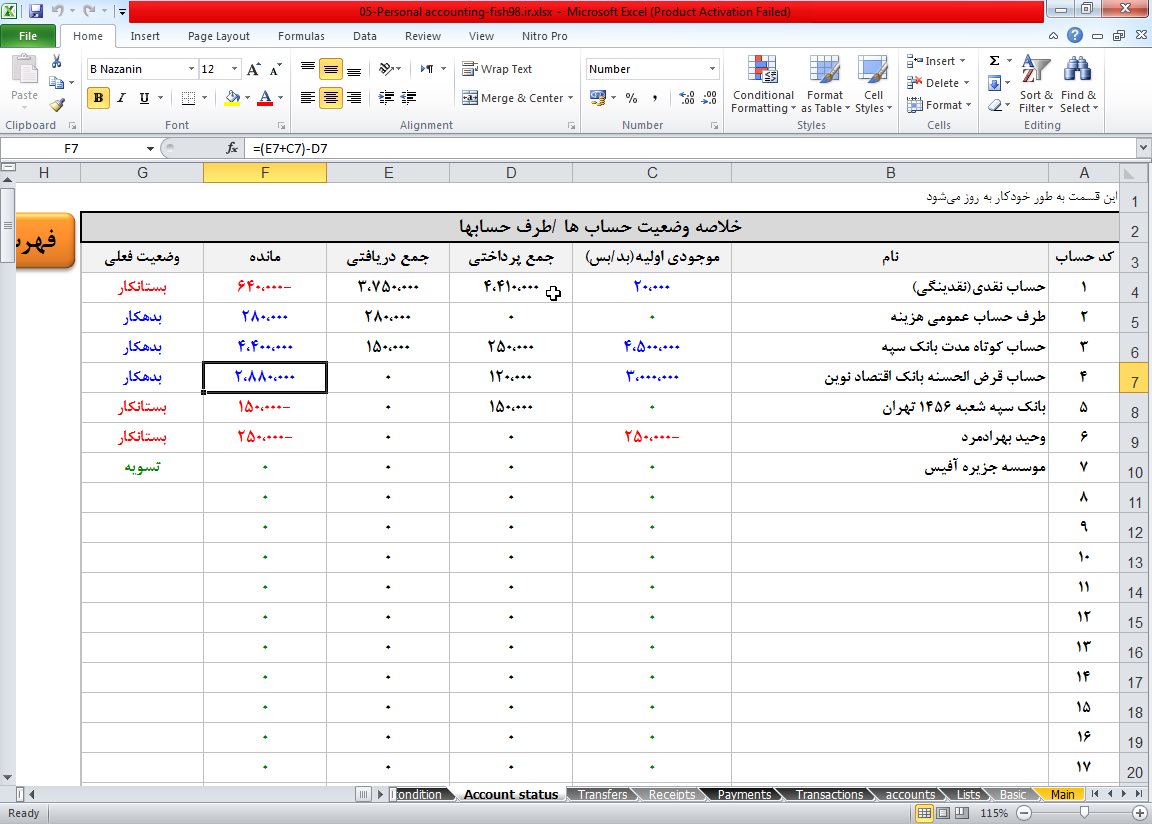Click the Delete button in Cells group

pos(939,83)
